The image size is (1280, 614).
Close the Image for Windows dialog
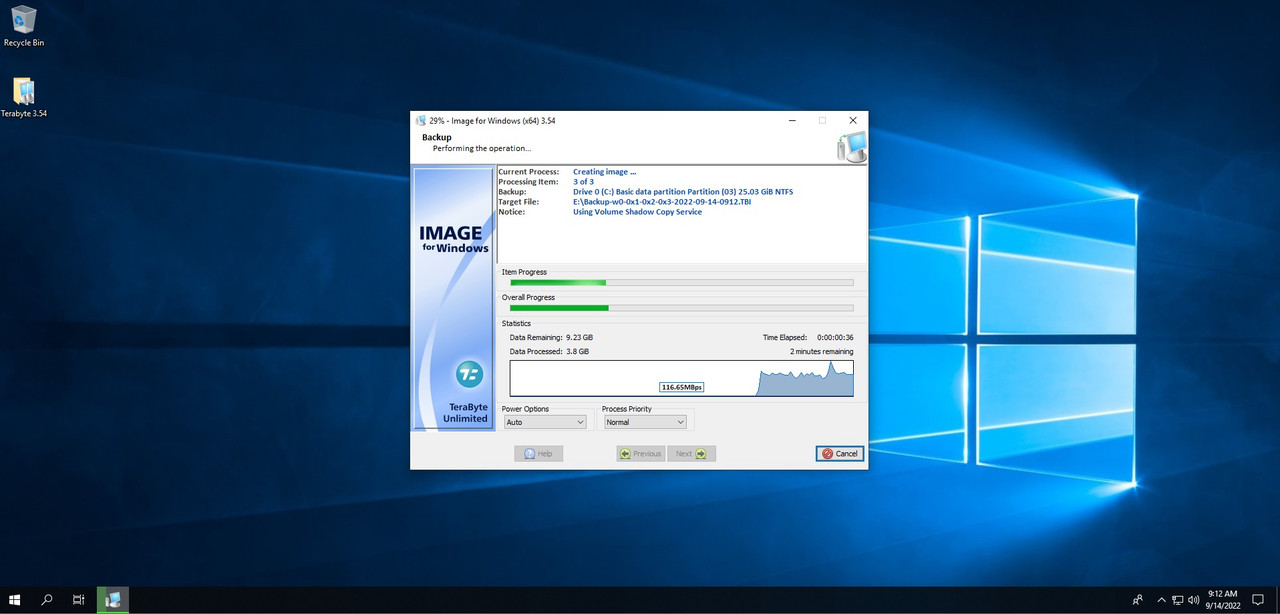click(x=853, y=120)
